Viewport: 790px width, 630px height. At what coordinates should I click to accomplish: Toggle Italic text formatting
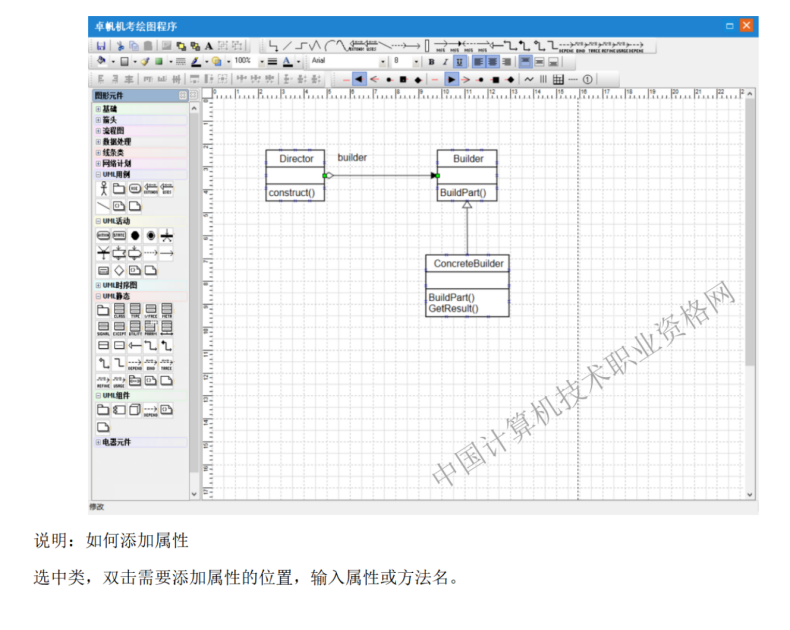point(445,62)
